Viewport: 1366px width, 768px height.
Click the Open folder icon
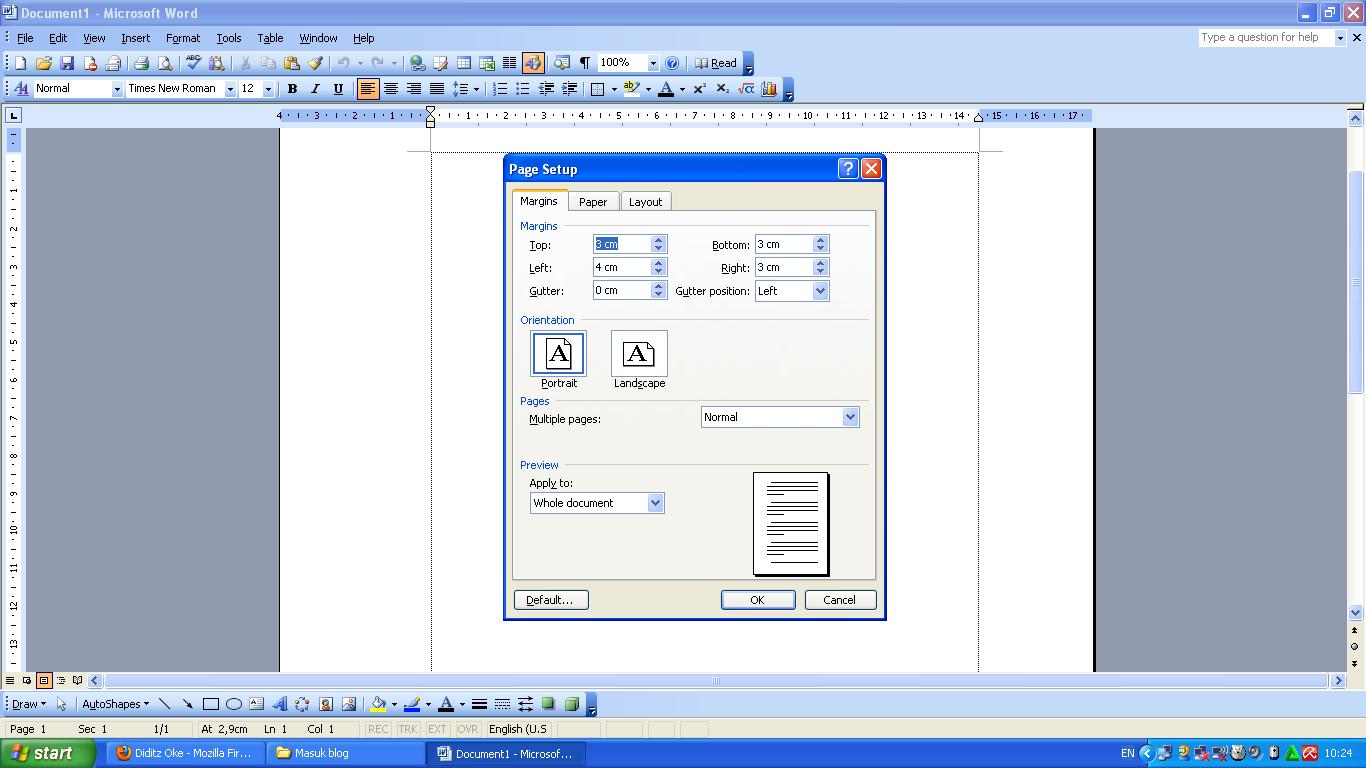[x=43, y=63]
